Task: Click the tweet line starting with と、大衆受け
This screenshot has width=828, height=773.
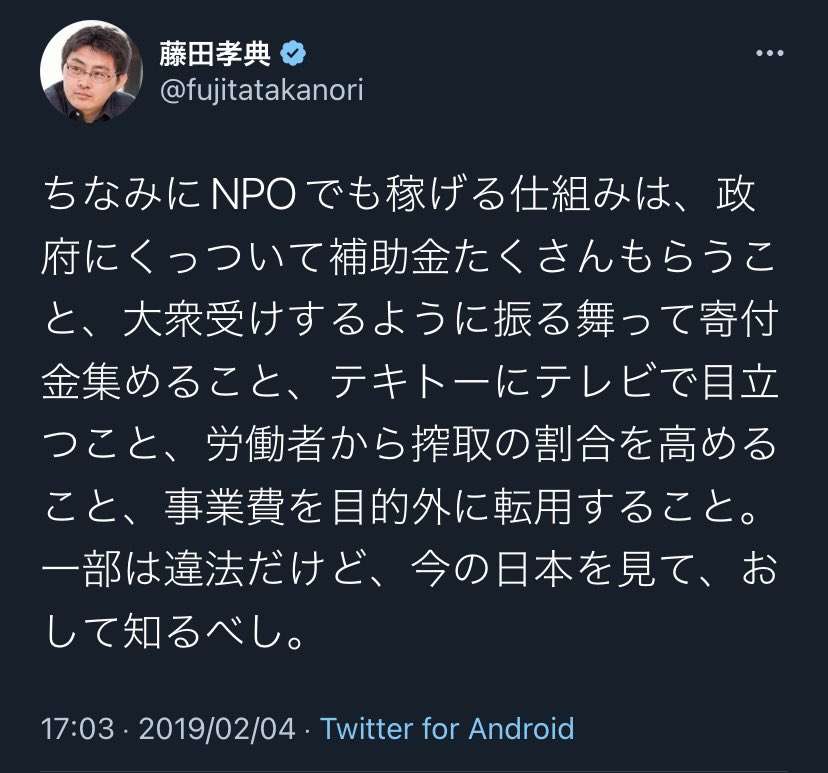Action: (410, 320)
